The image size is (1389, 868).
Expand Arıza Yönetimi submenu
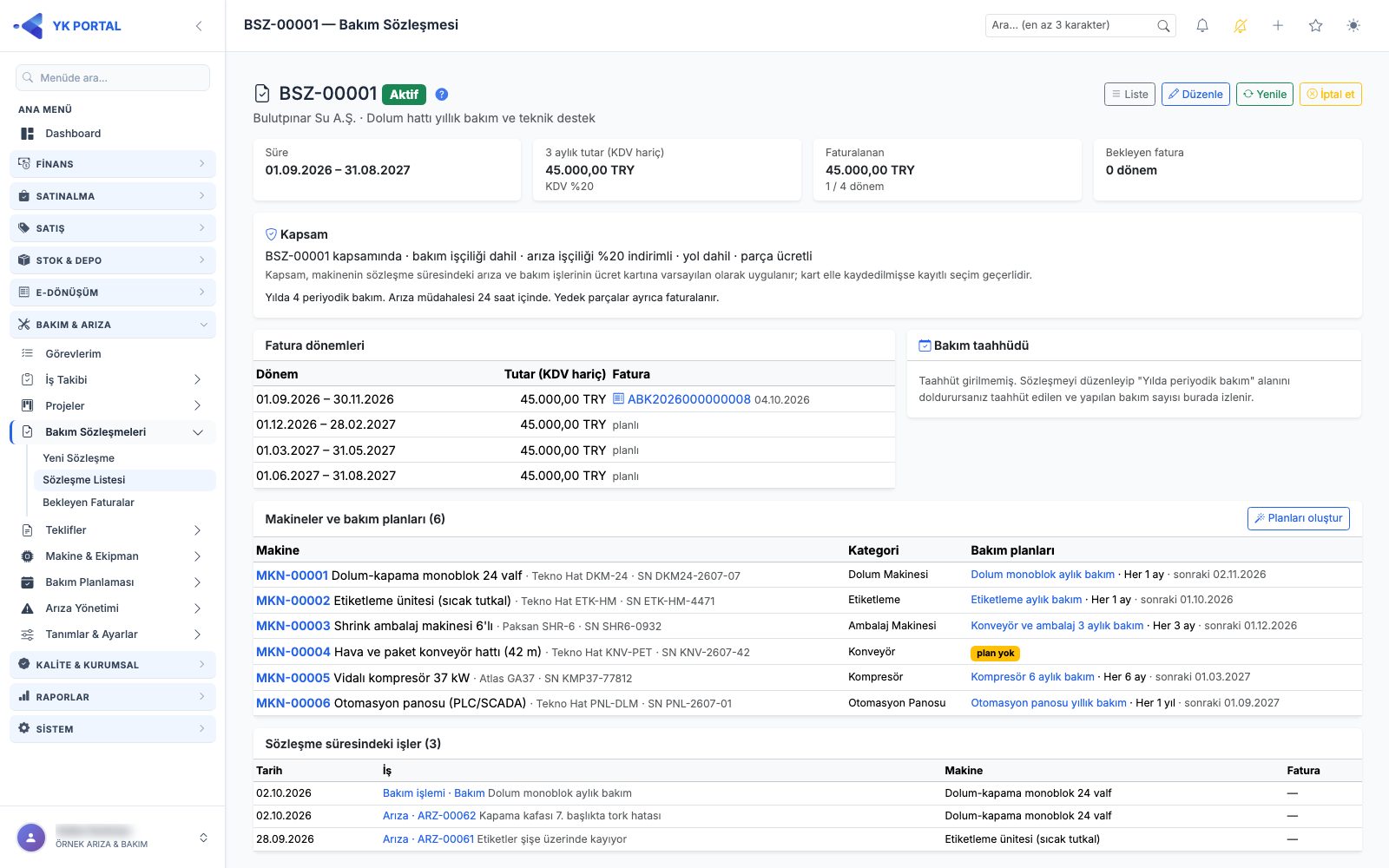(113, 608)
